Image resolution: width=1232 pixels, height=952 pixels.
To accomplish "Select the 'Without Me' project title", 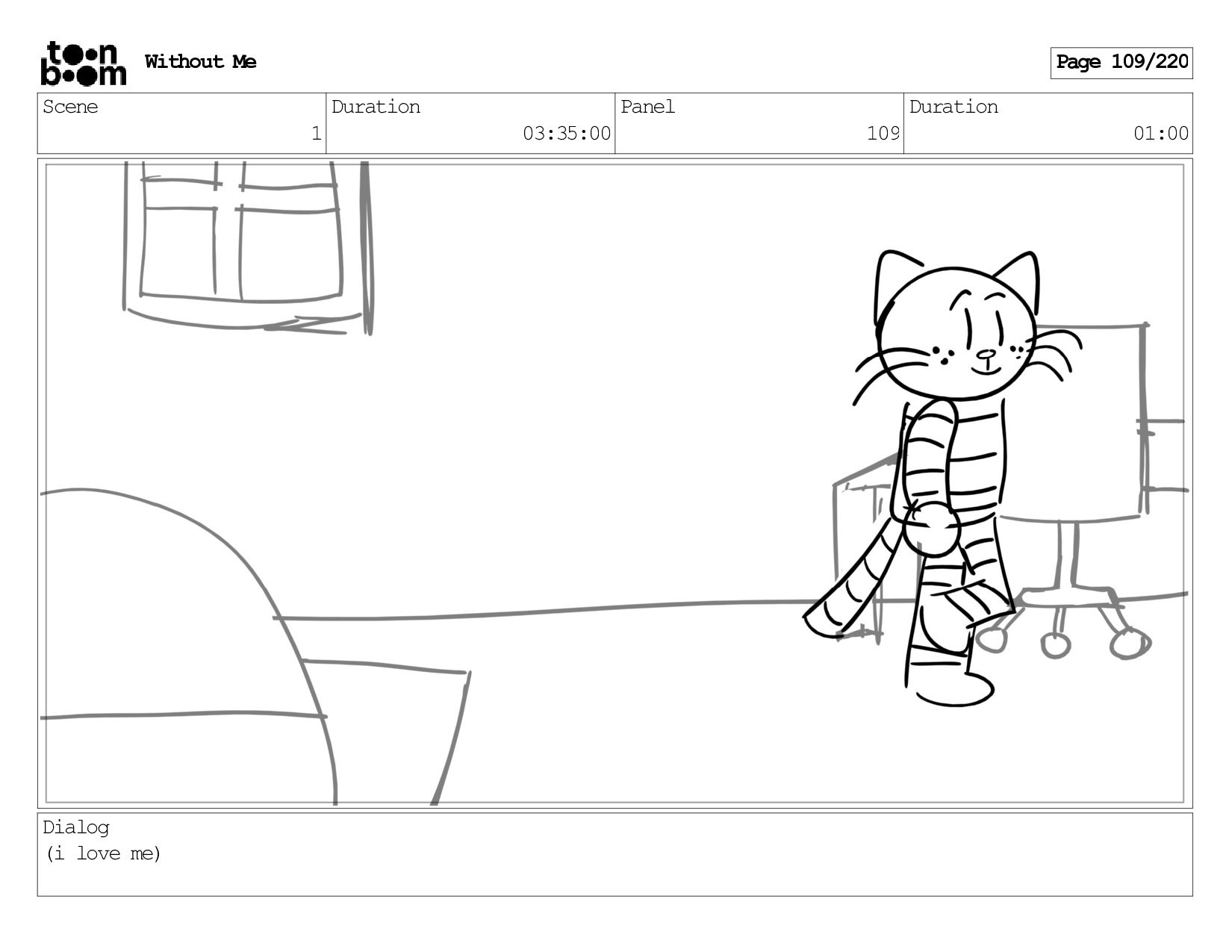I will [x=200, y=62].
